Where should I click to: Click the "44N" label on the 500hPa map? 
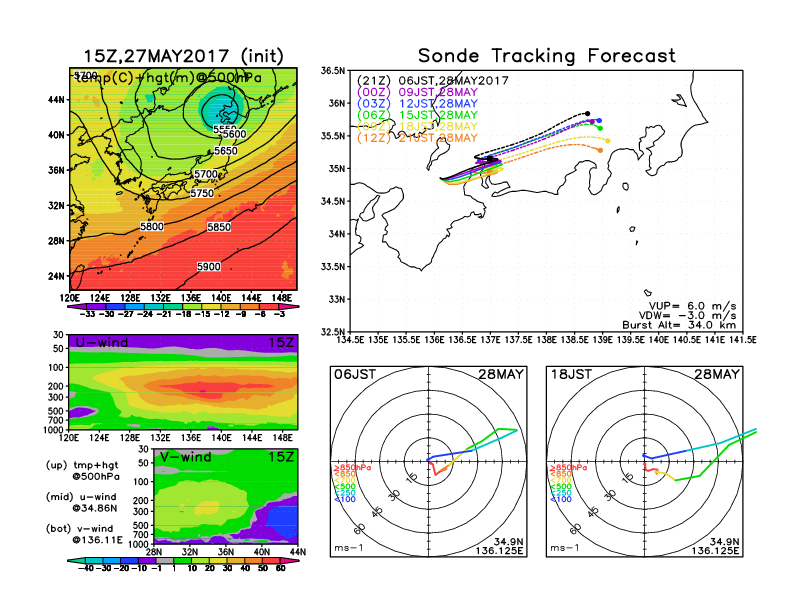(x=57, y=99)
